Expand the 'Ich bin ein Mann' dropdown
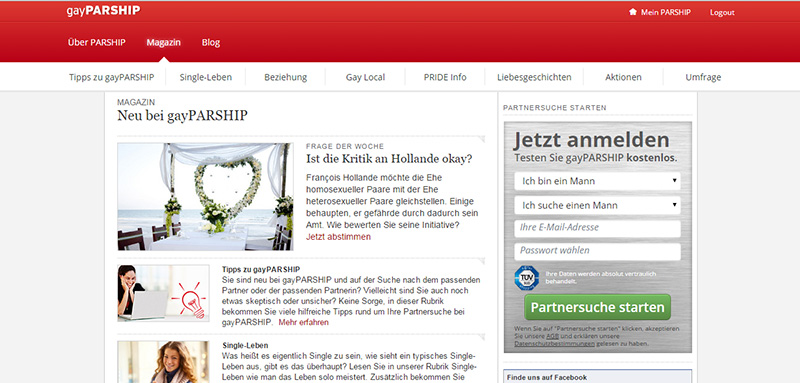The width and height of the screenshot is (800, 383). click(597, 181)
